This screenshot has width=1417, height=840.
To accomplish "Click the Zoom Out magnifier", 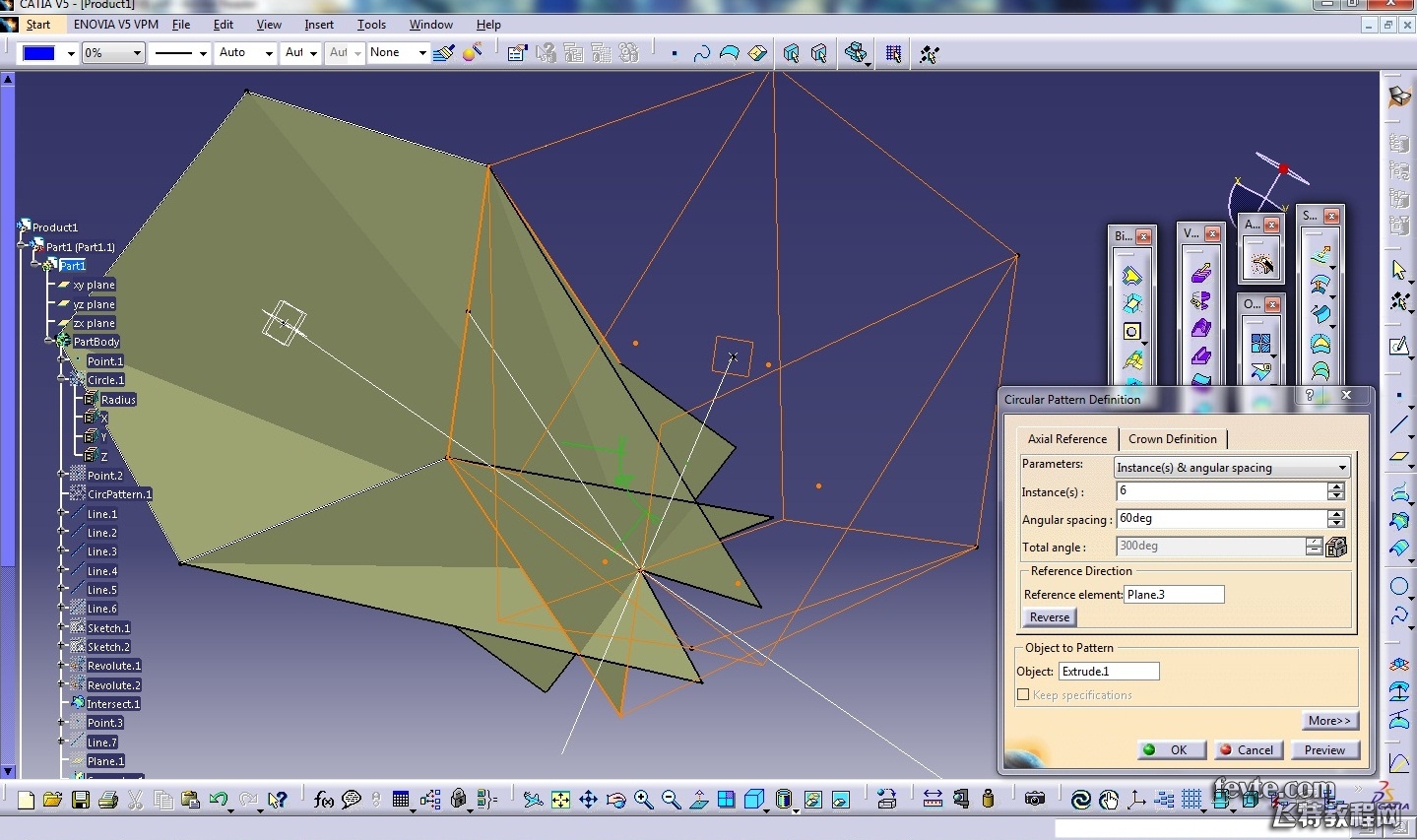I will (x=671, y=800).
